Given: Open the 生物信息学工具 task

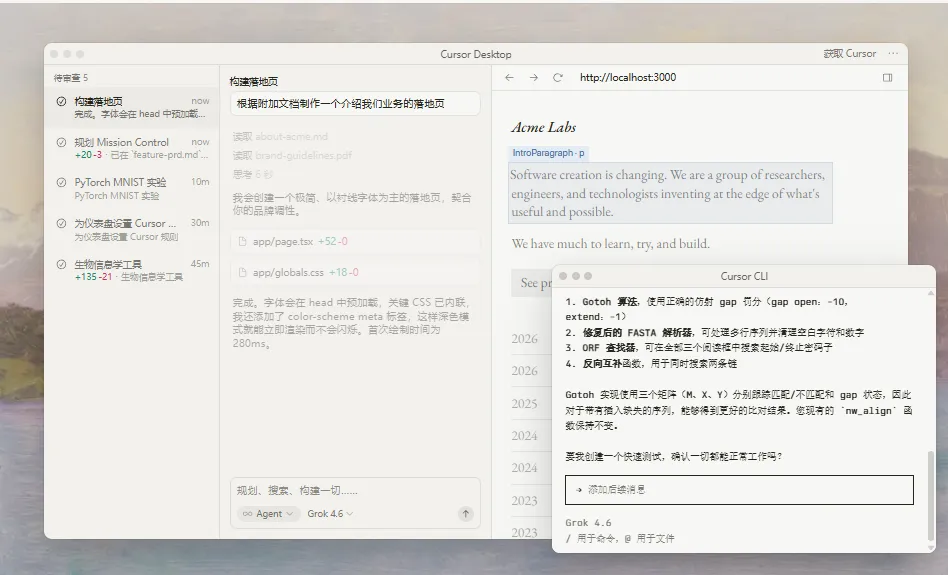Looking at the screenshot, I should pyautogui.click(x=132, y=270).
